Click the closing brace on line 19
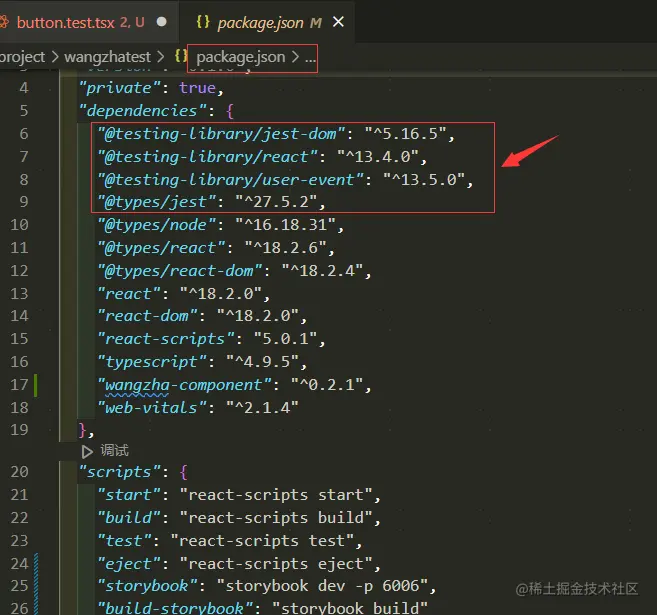This screenshot has height=615, width=657. point(83,431)
